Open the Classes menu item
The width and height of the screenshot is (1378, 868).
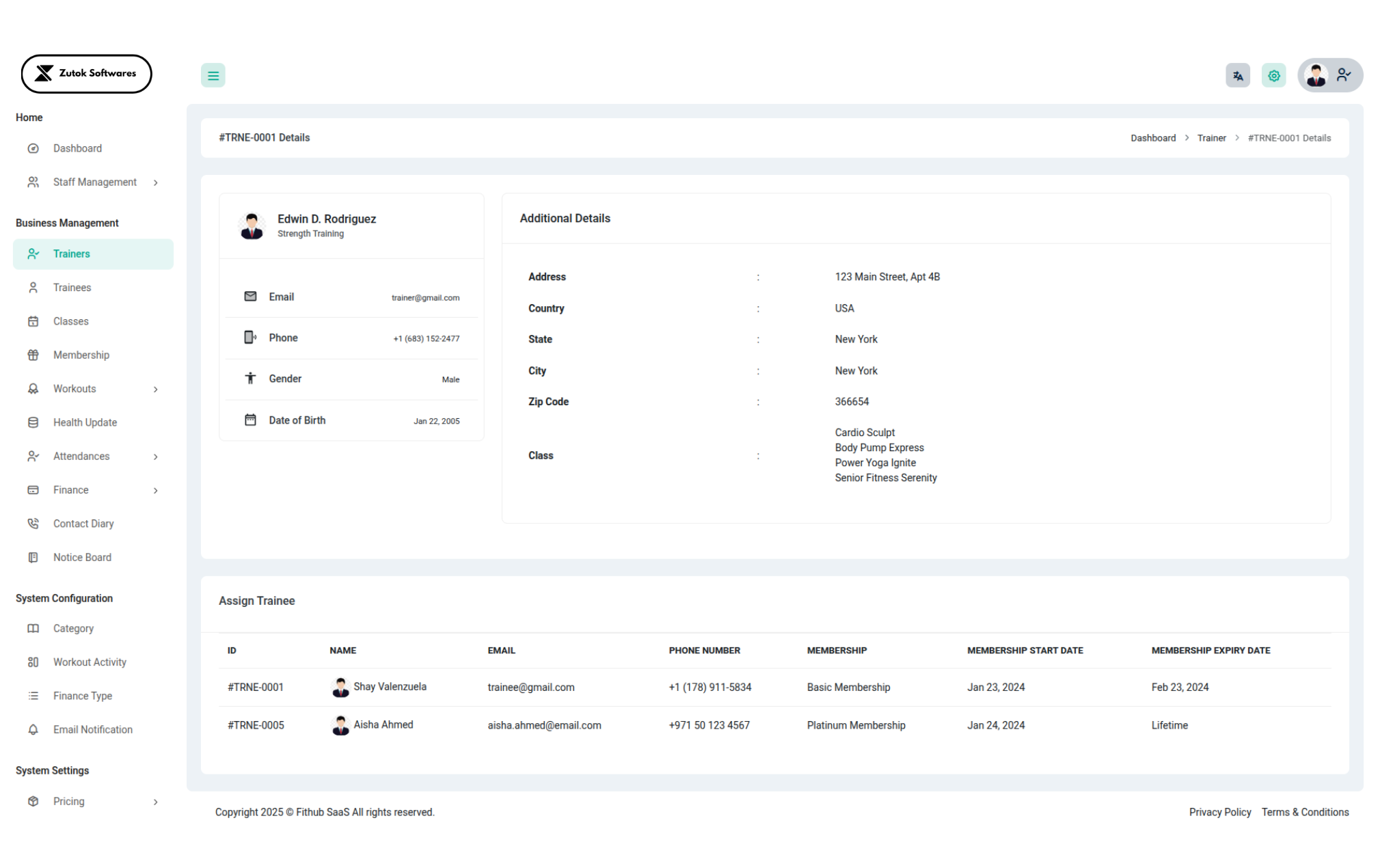70,321
